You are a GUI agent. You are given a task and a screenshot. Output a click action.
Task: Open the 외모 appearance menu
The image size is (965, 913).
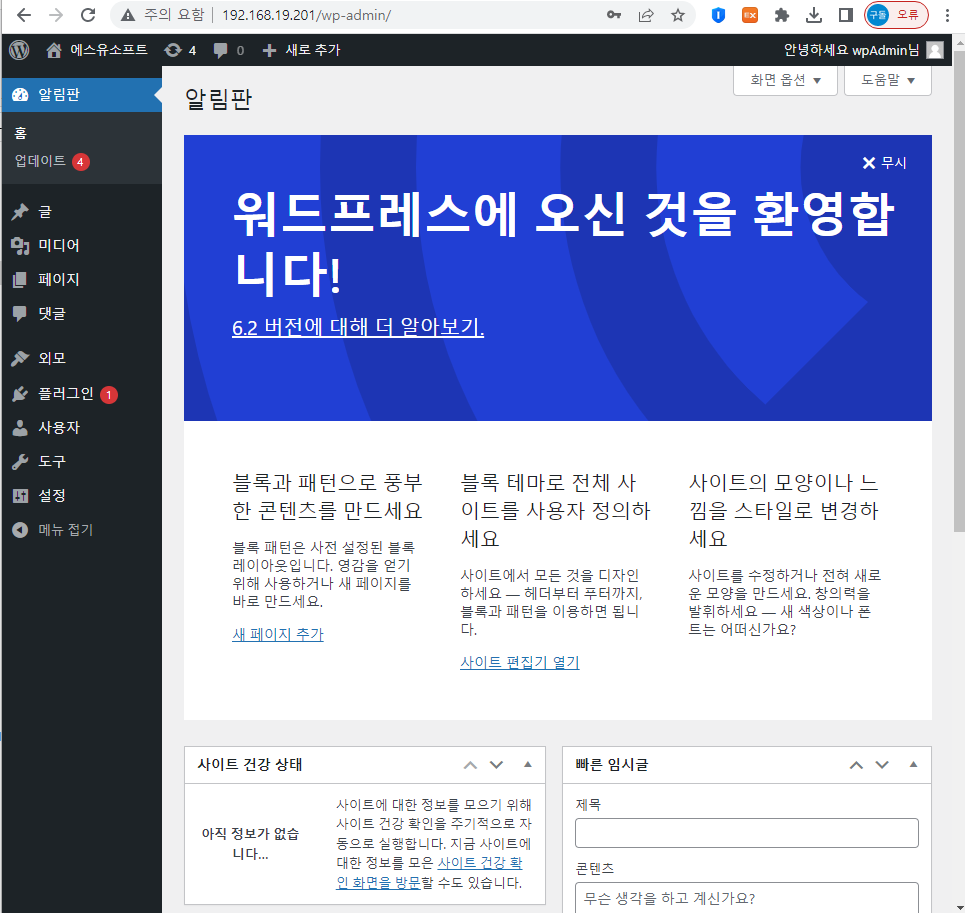tap(81, 358)
